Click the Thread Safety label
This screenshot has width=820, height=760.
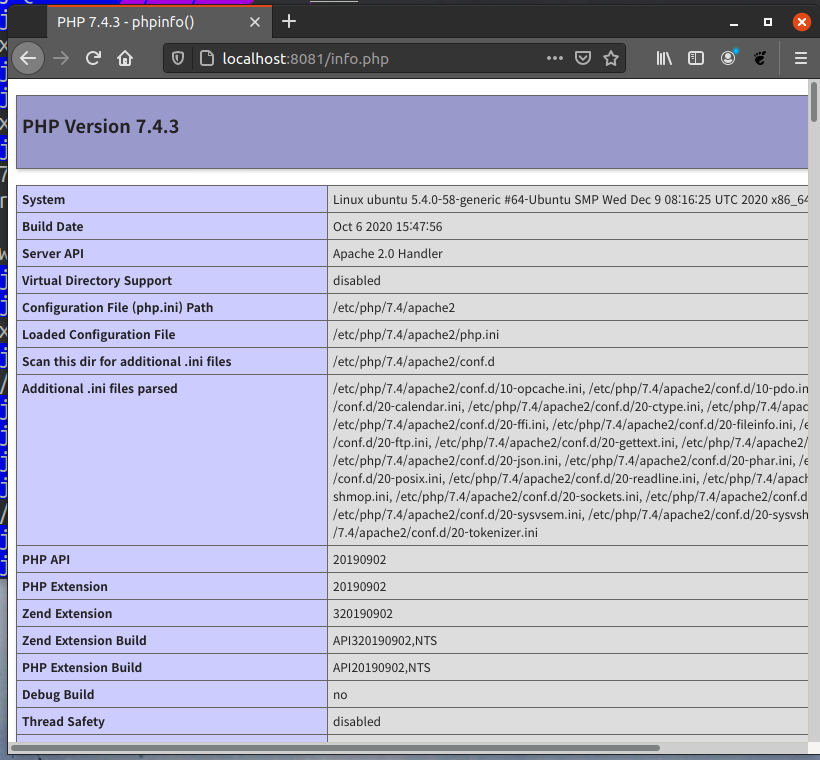coord(63,722)
